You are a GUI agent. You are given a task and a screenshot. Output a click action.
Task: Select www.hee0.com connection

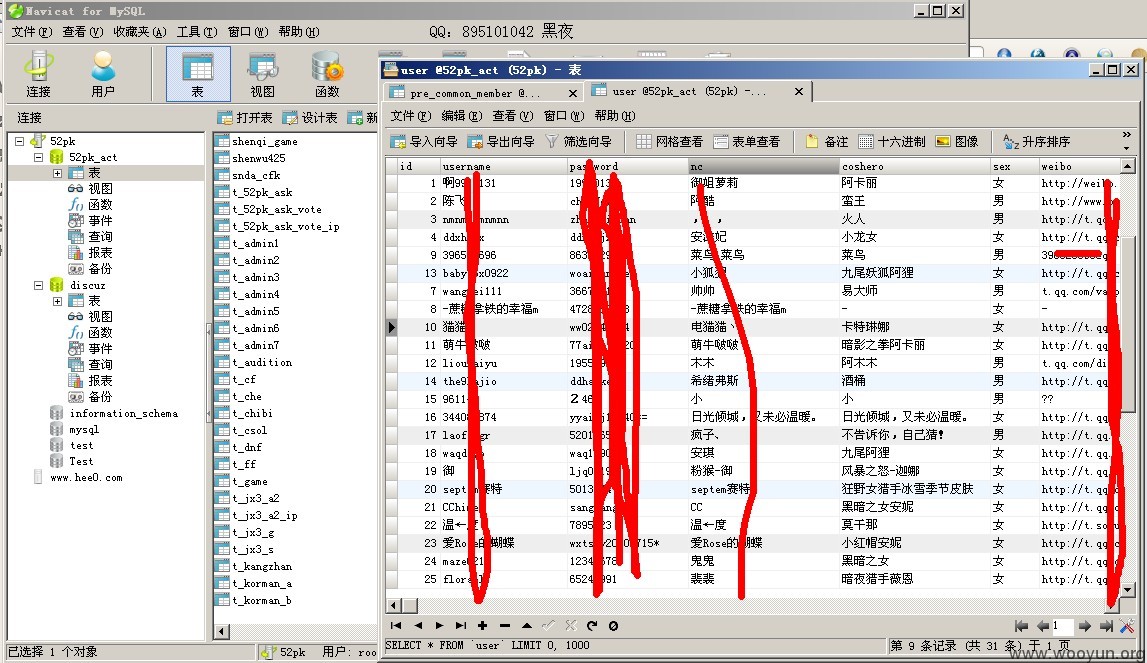tap(86, 478)
